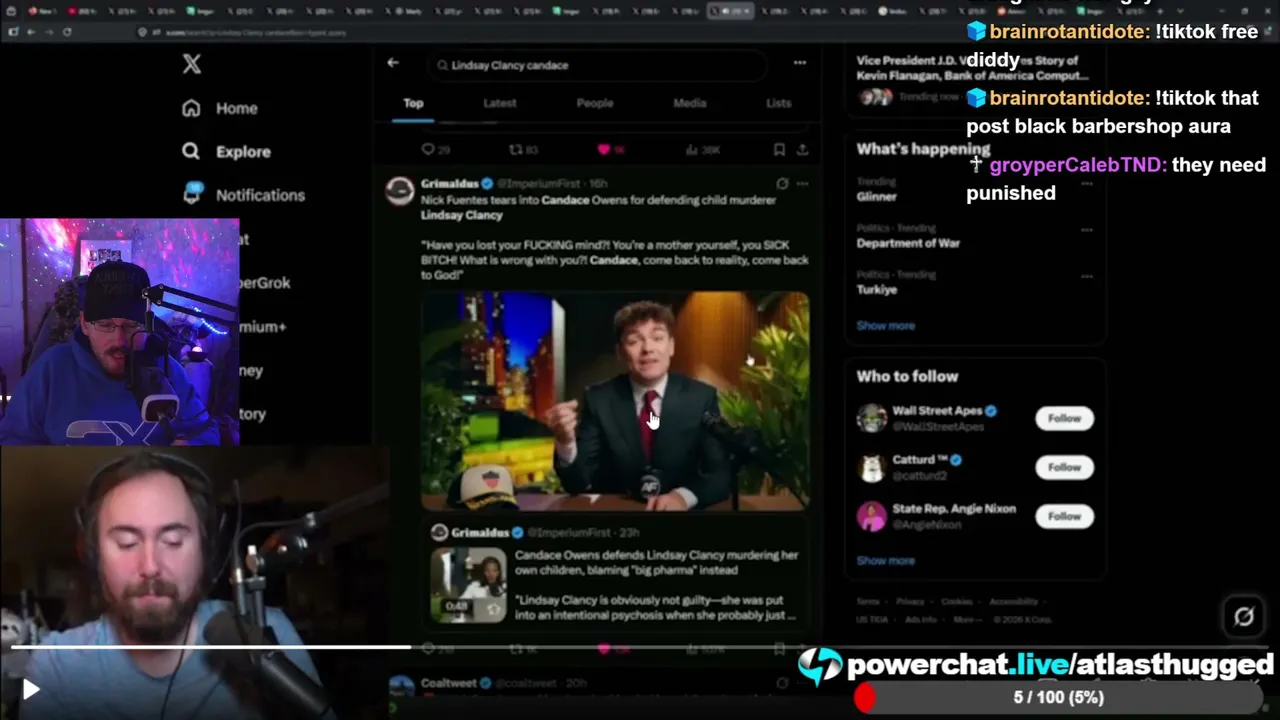The width and height of the screenshot is (1280, 720).
Task: Open the search options three-dot menu
Action: 800,63
